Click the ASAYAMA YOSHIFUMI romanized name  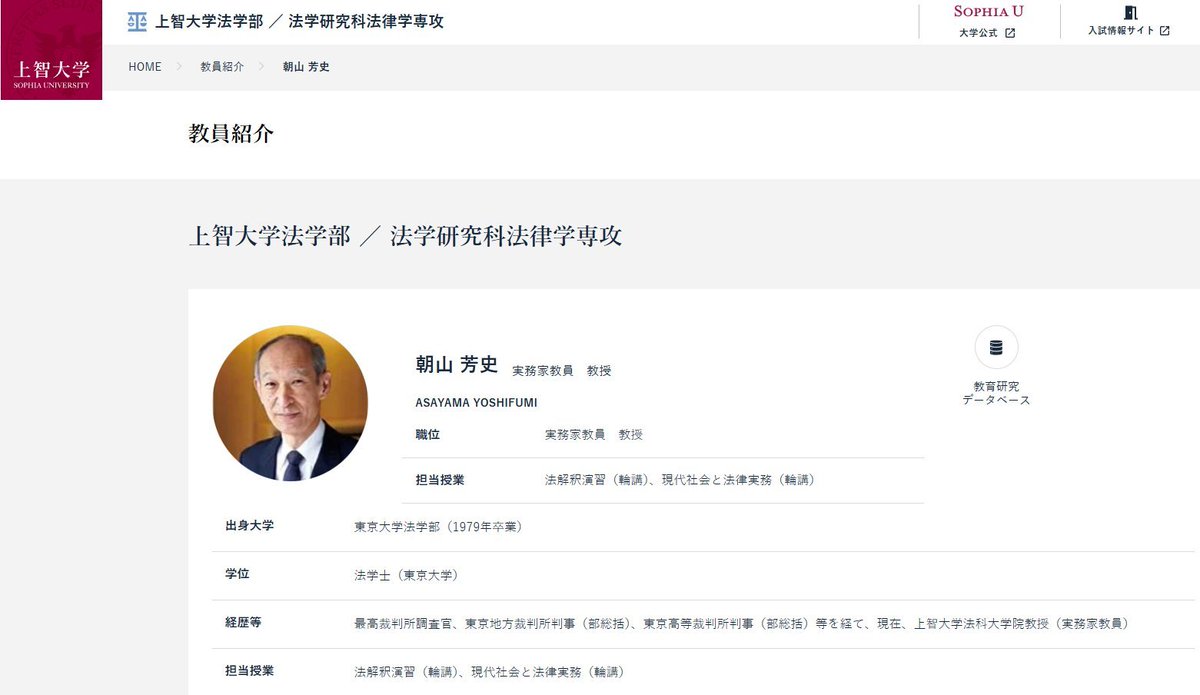click(476, 403)
